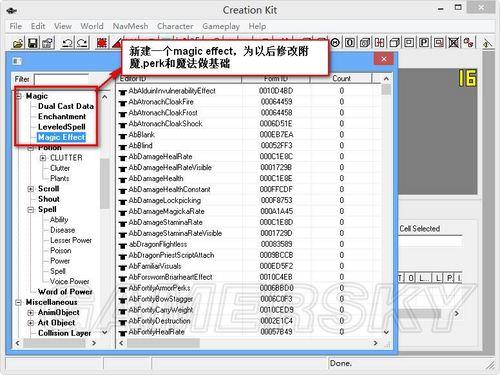Click the object list horizontal scrollbar right arrow
The image size is (500, 375).
pyautogui.click(x=376, y=343)
